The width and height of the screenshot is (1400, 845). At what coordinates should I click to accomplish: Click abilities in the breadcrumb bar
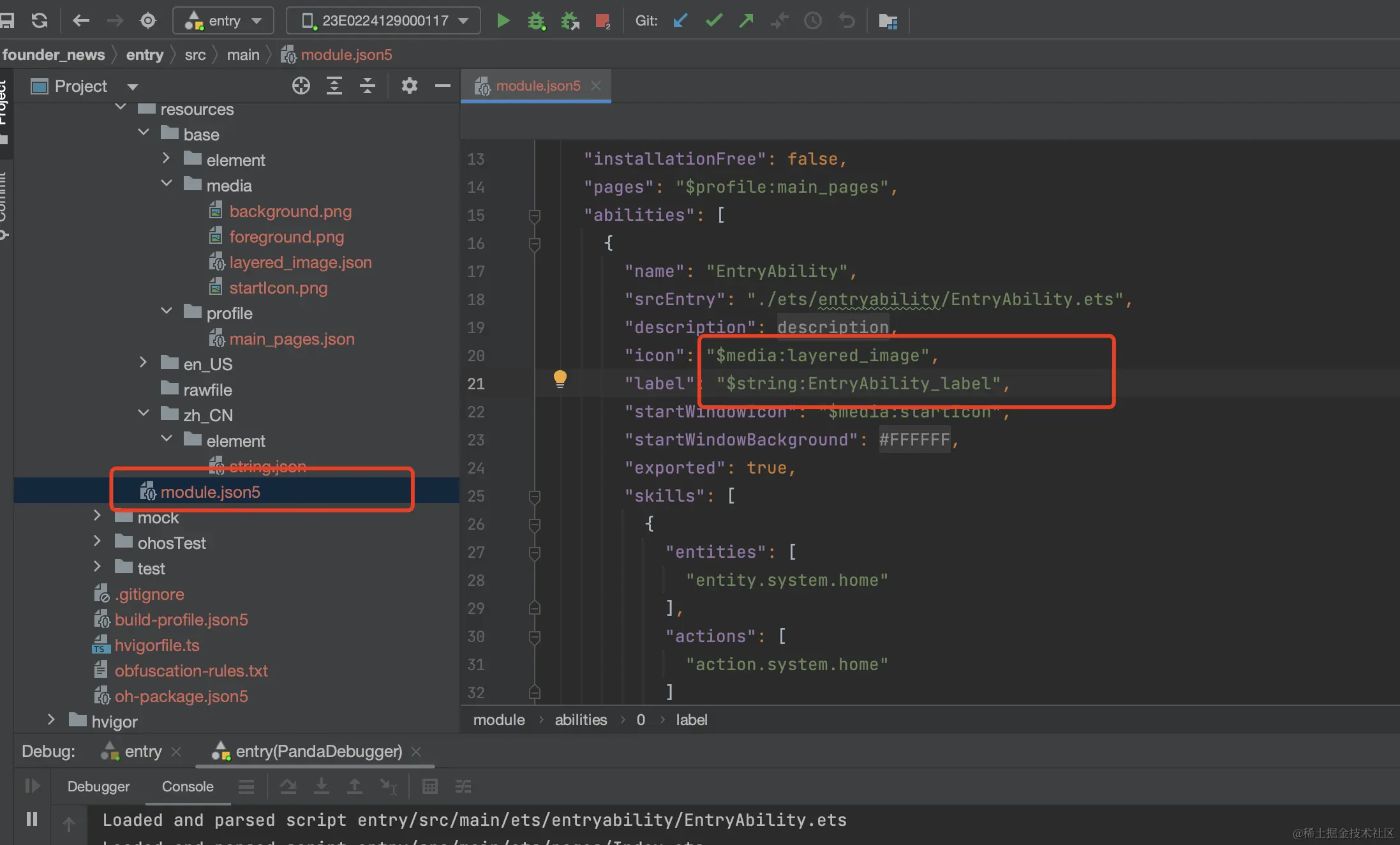(580, 720)
